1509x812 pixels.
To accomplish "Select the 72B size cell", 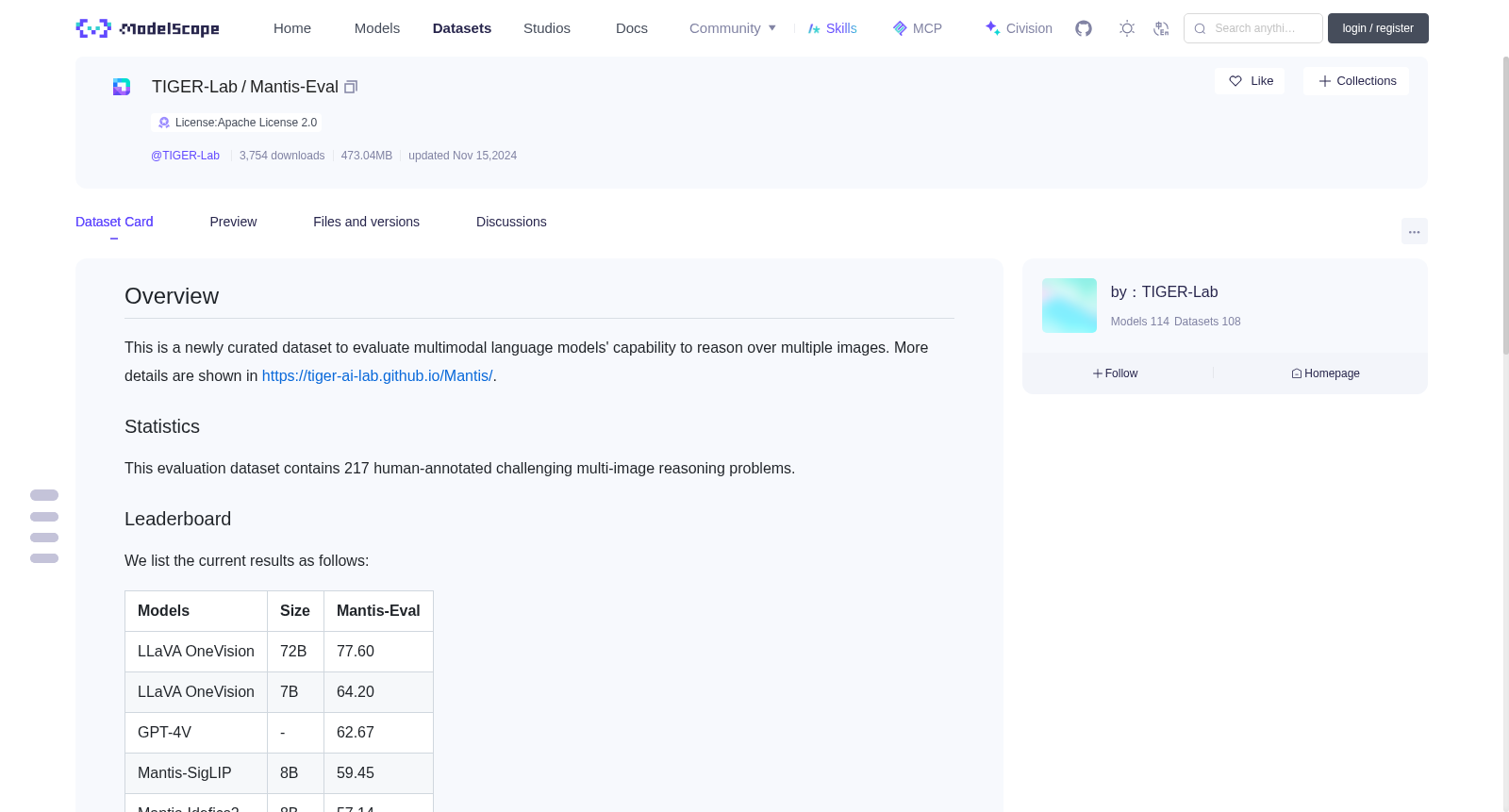I will pos(295,652).
